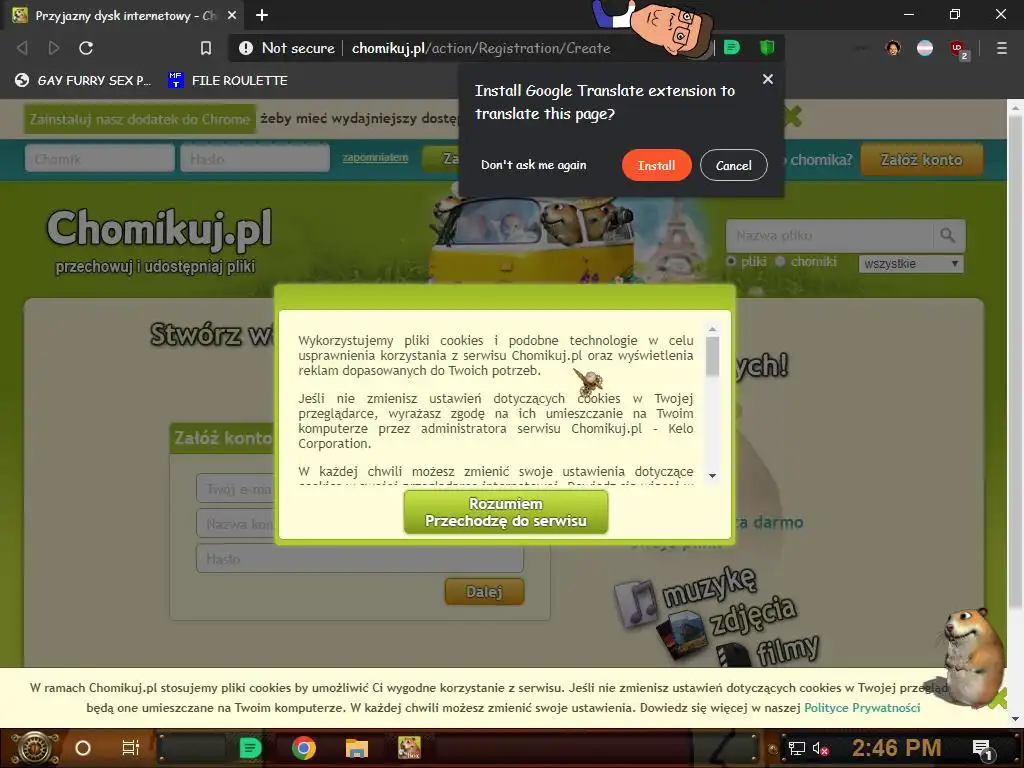Click the 2:46 PM taskbar clock
The width and height of the screenshot is (1024, 768).
click(896, 747)
